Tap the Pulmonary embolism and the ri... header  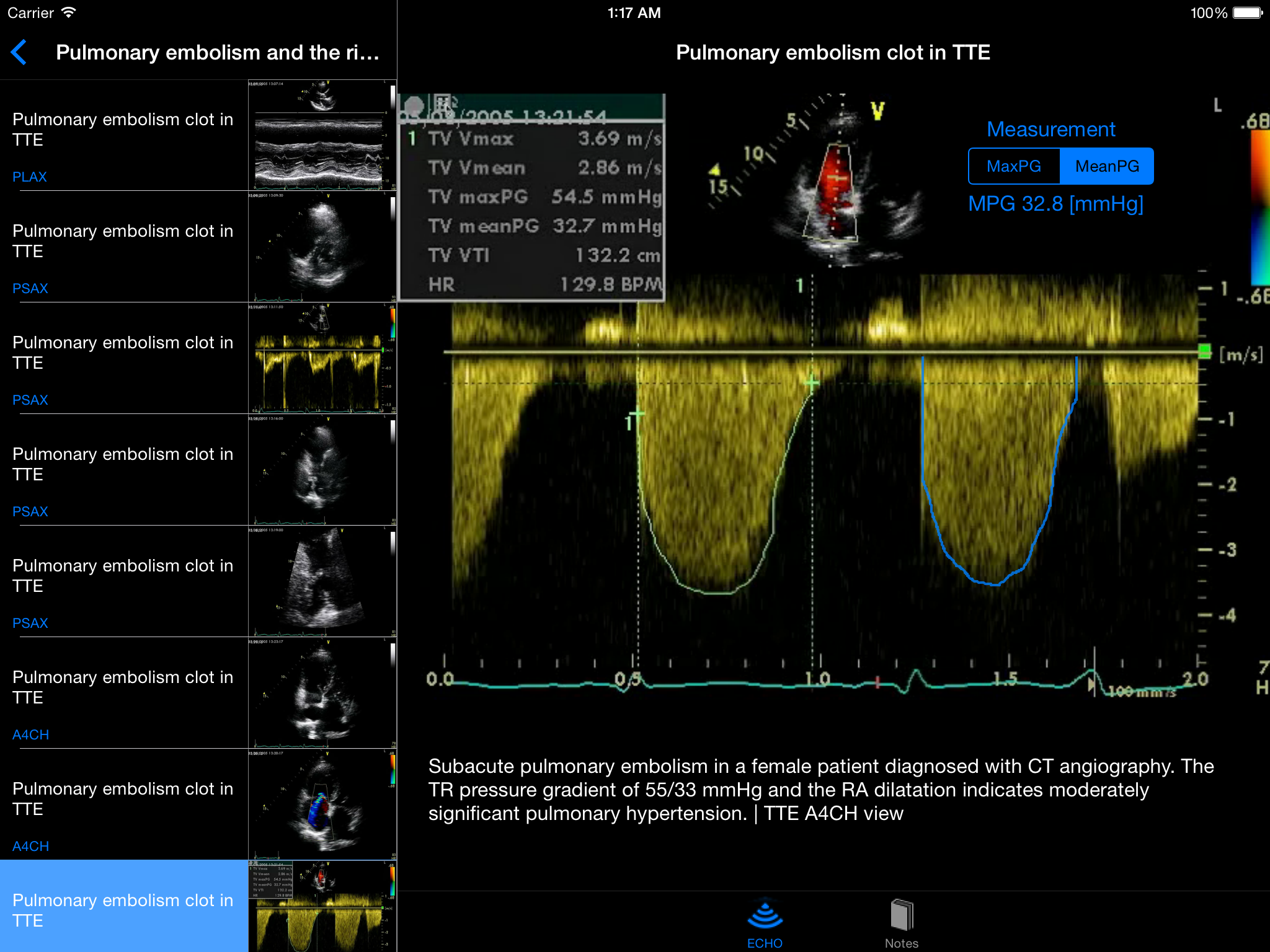pos(218,53)
